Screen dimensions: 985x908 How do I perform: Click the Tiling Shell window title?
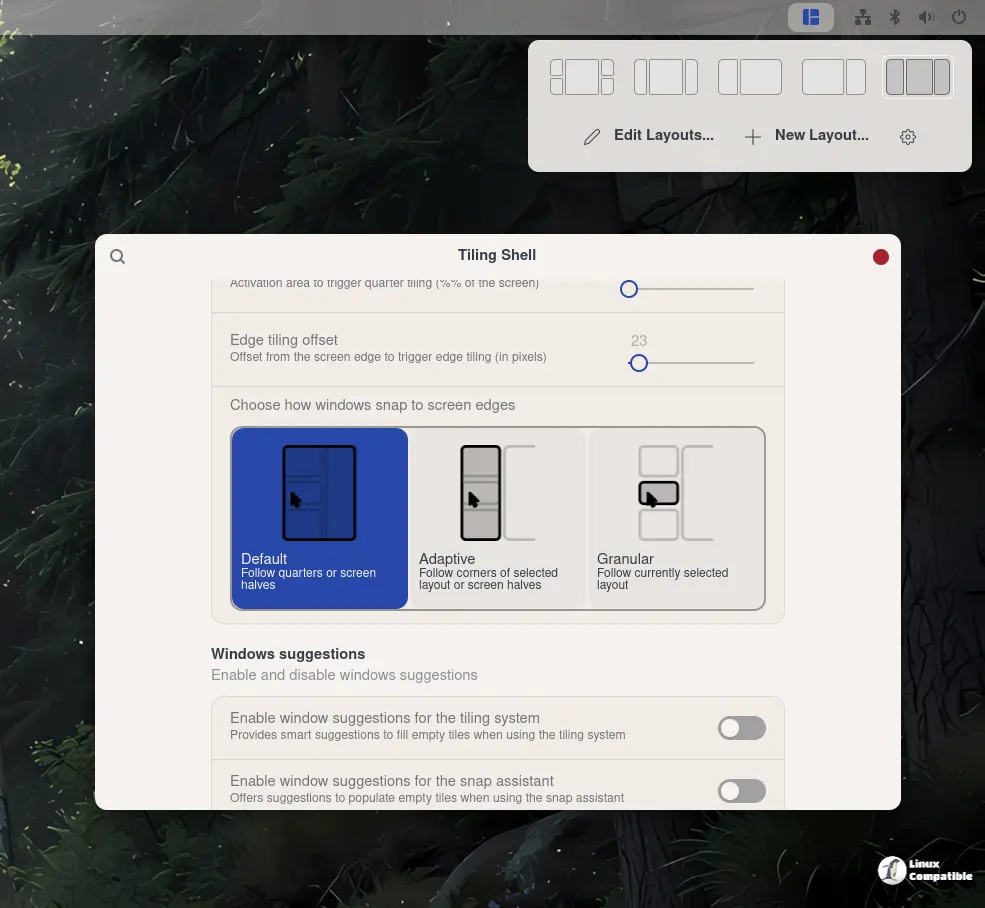click(x=497, y=255)
